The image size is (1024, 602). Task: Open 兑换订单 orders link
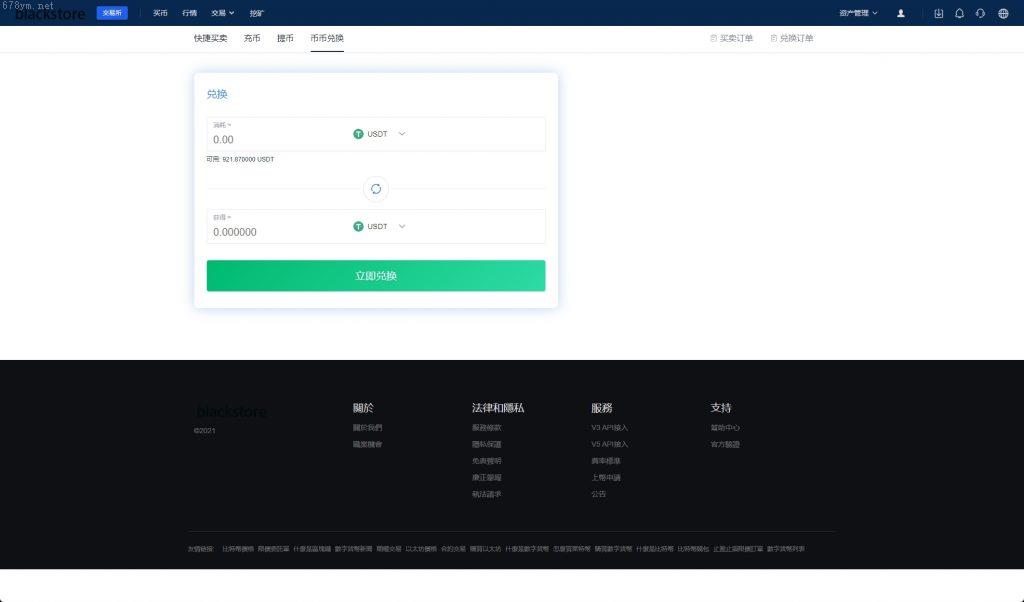click(792, 39)
